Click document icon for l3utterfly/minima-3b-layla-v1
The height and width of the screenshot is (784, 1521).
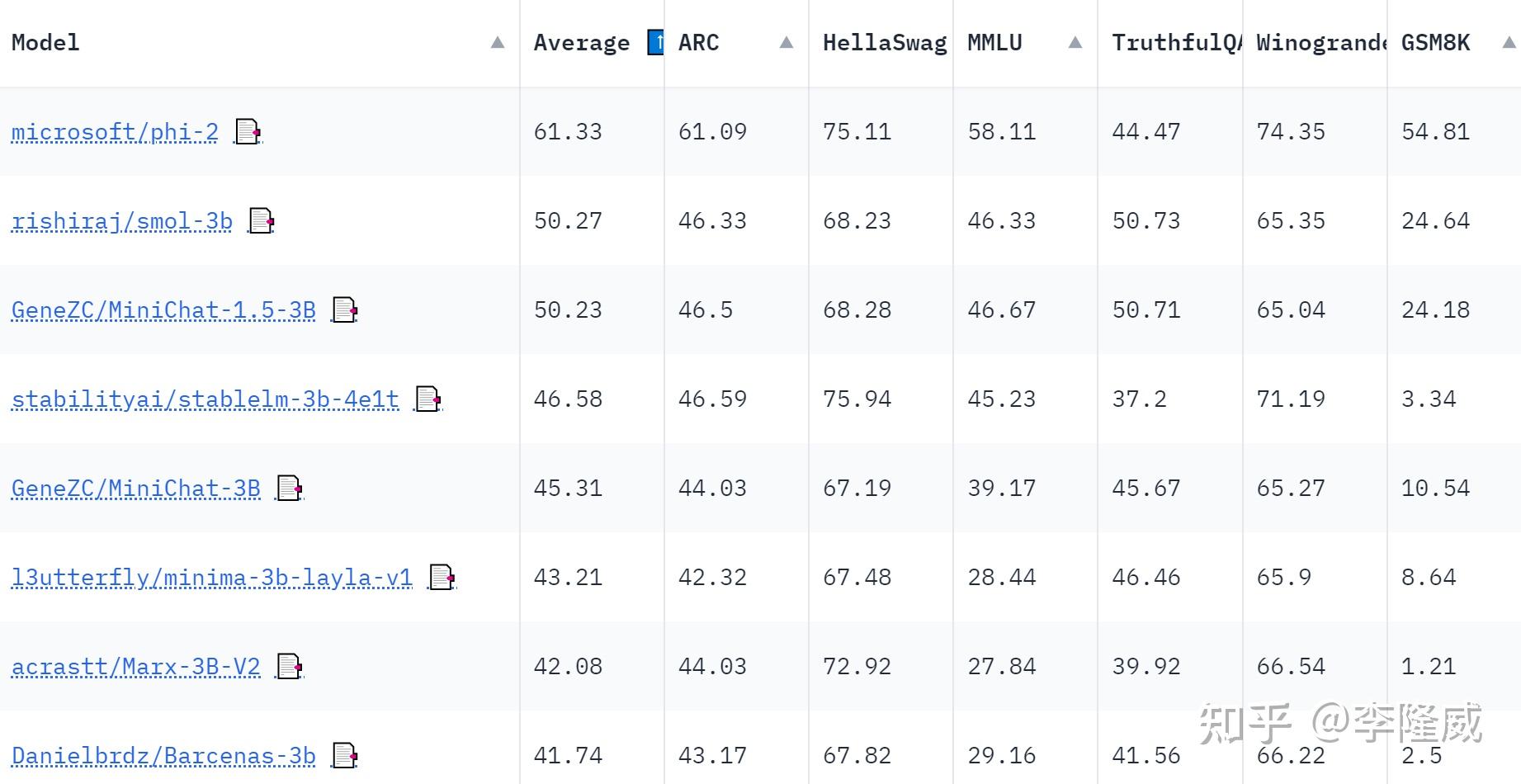point(442,578)
